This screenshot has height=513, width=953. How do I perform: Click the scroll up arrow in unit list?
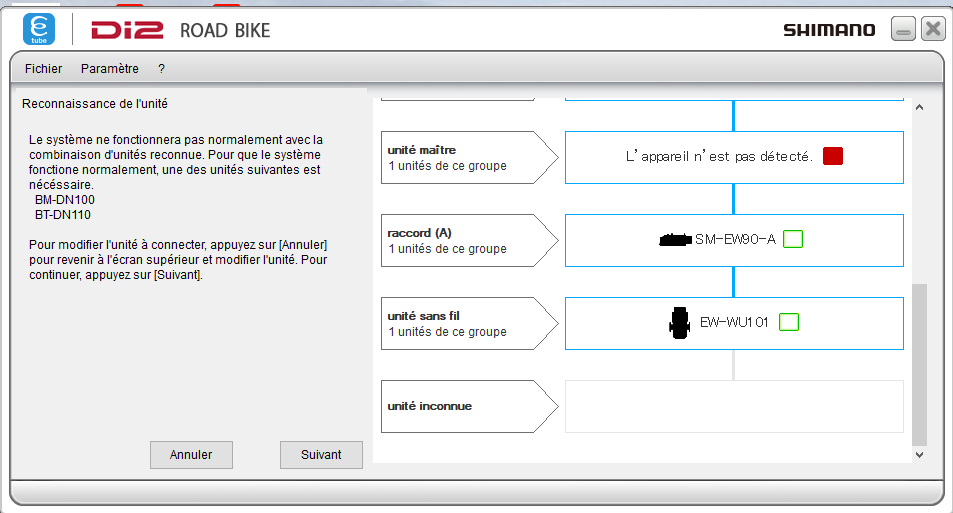tap(919, 108)
